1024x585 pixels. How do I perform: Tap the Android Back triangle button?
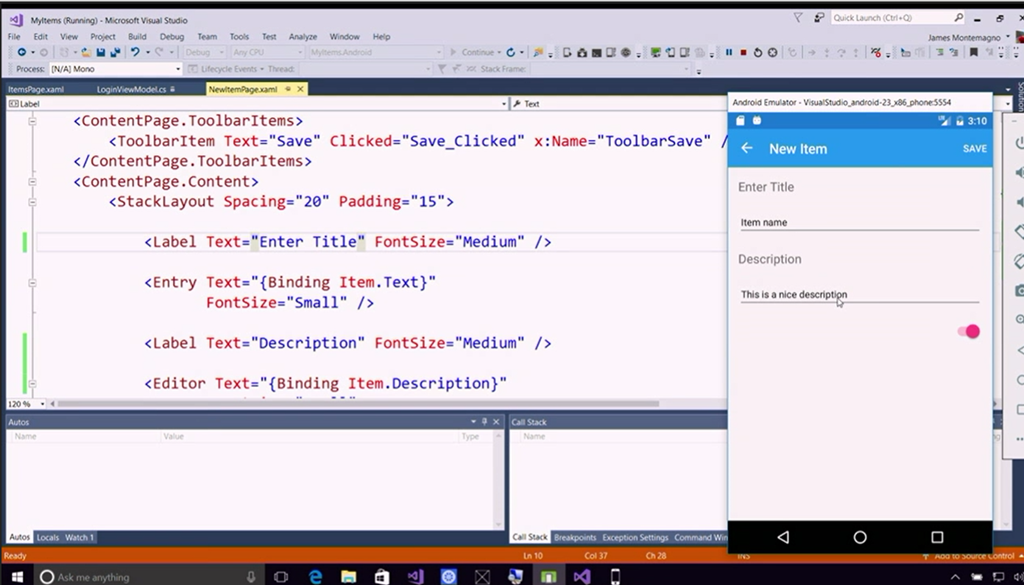point(782,537)
